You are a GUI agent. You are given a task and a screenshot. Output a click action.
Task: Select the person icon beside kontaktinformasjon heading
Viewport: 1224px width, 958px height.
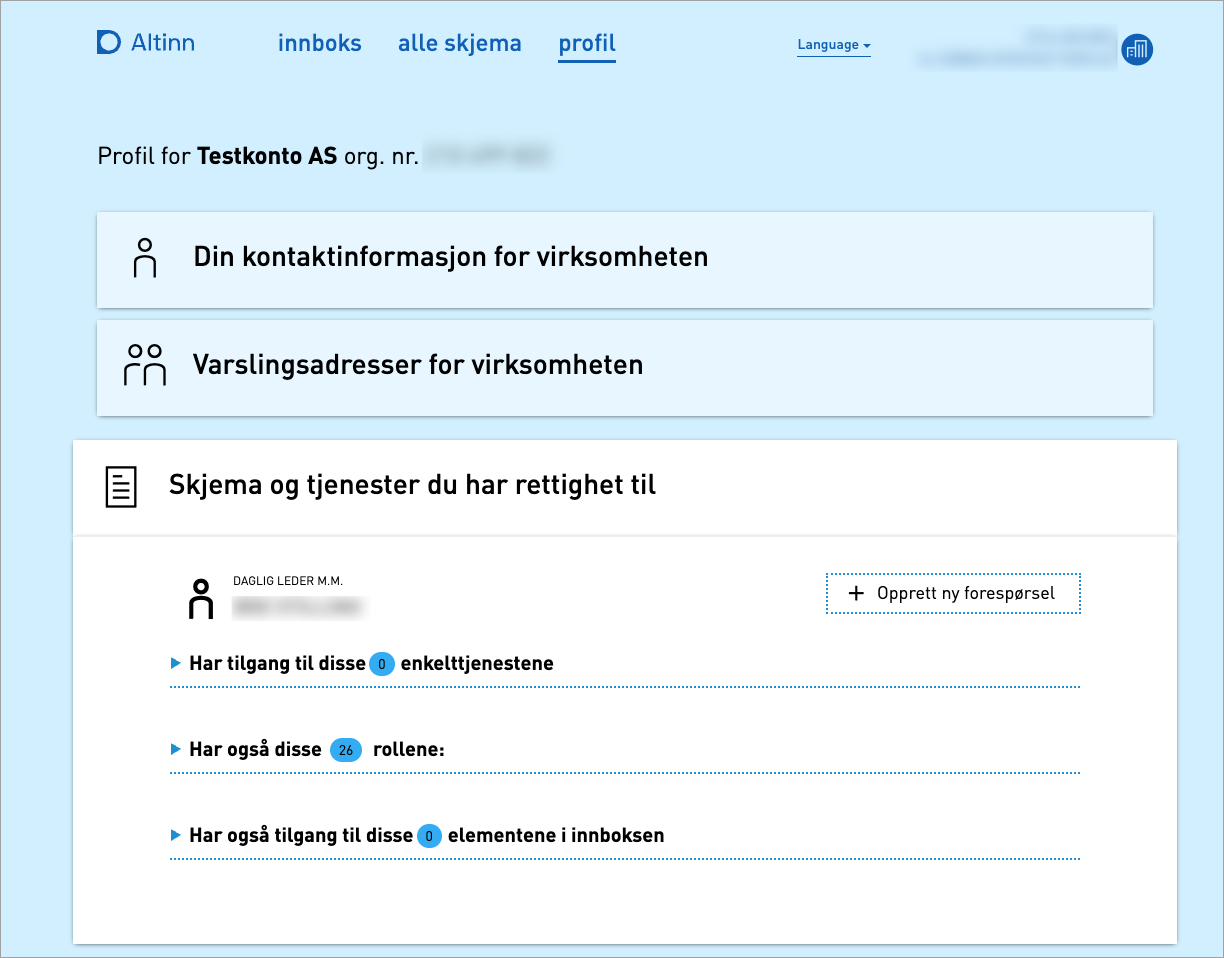(x=145, y=259)
